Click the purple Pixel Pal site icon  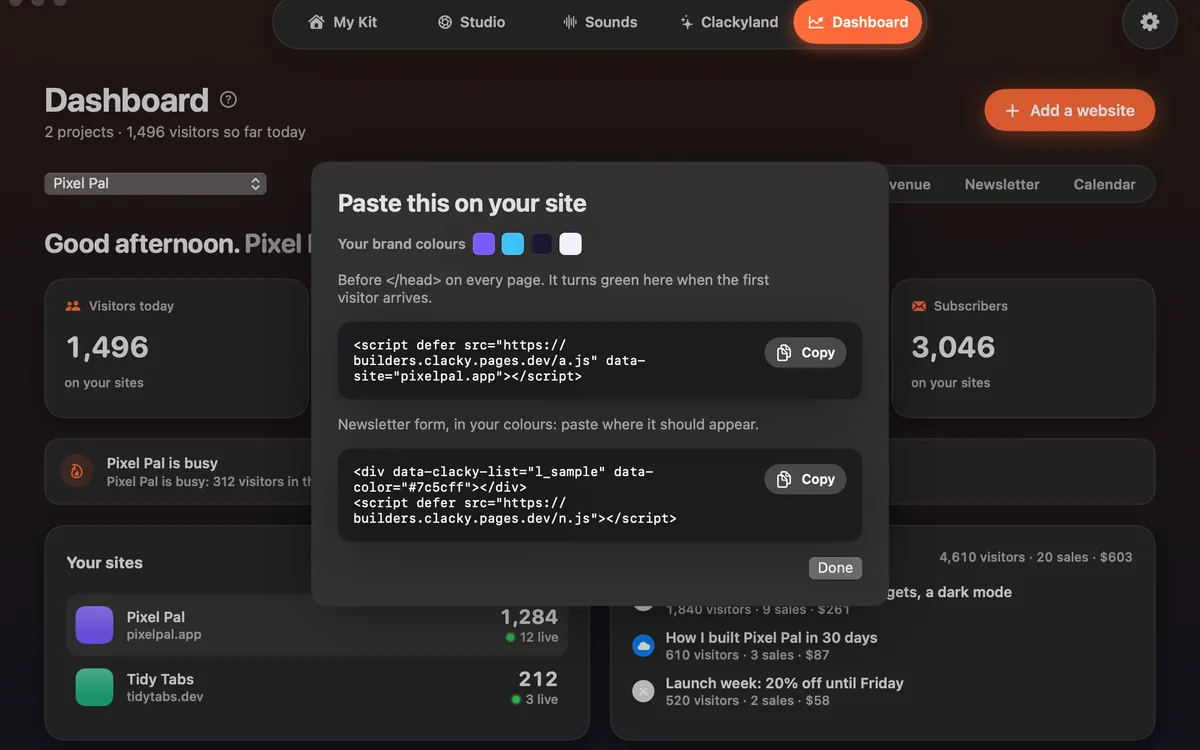[x=95, y=625]
